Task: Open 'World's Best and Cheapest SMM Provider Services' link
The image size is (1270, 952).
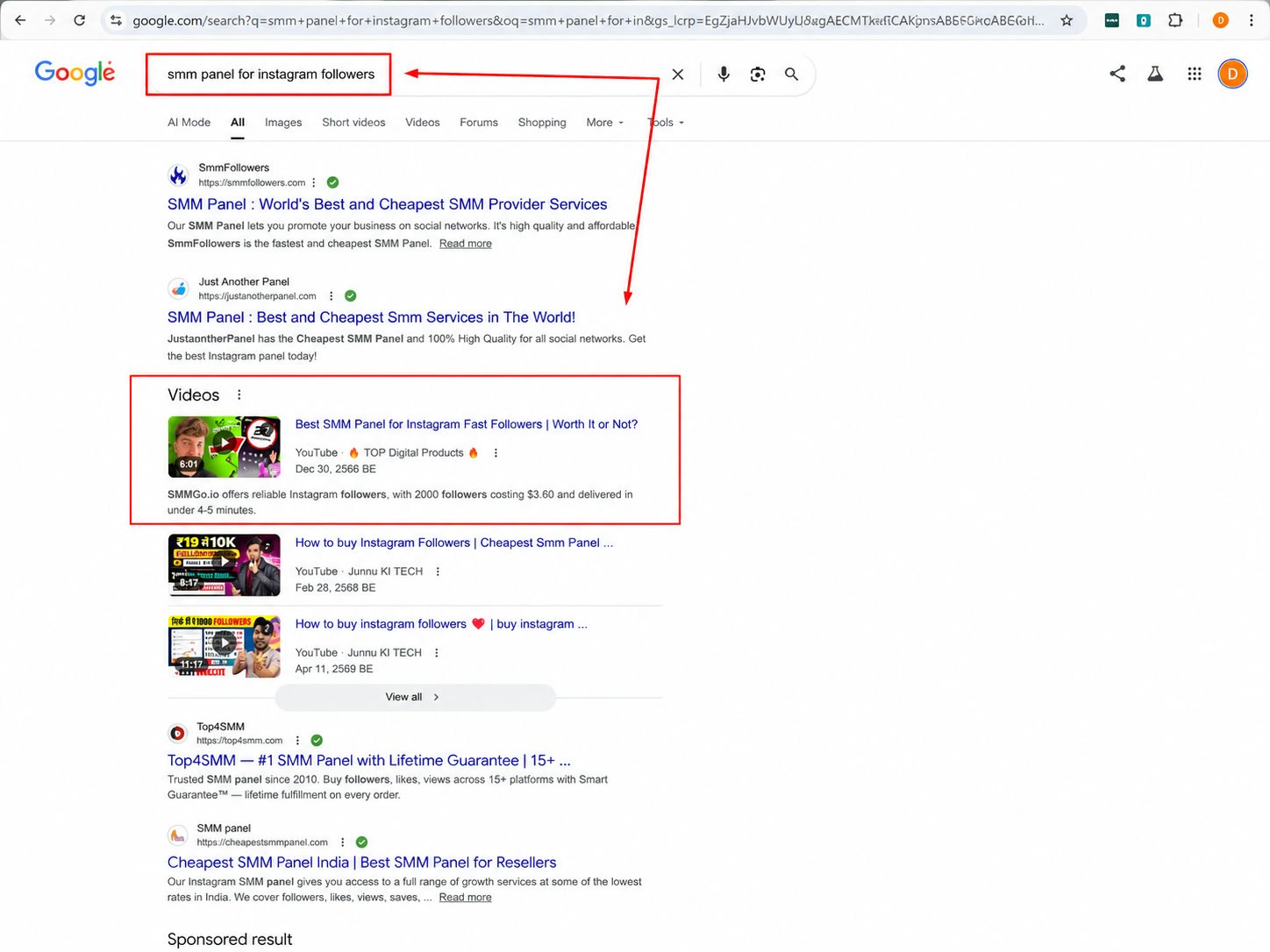Action: [388, 204]
